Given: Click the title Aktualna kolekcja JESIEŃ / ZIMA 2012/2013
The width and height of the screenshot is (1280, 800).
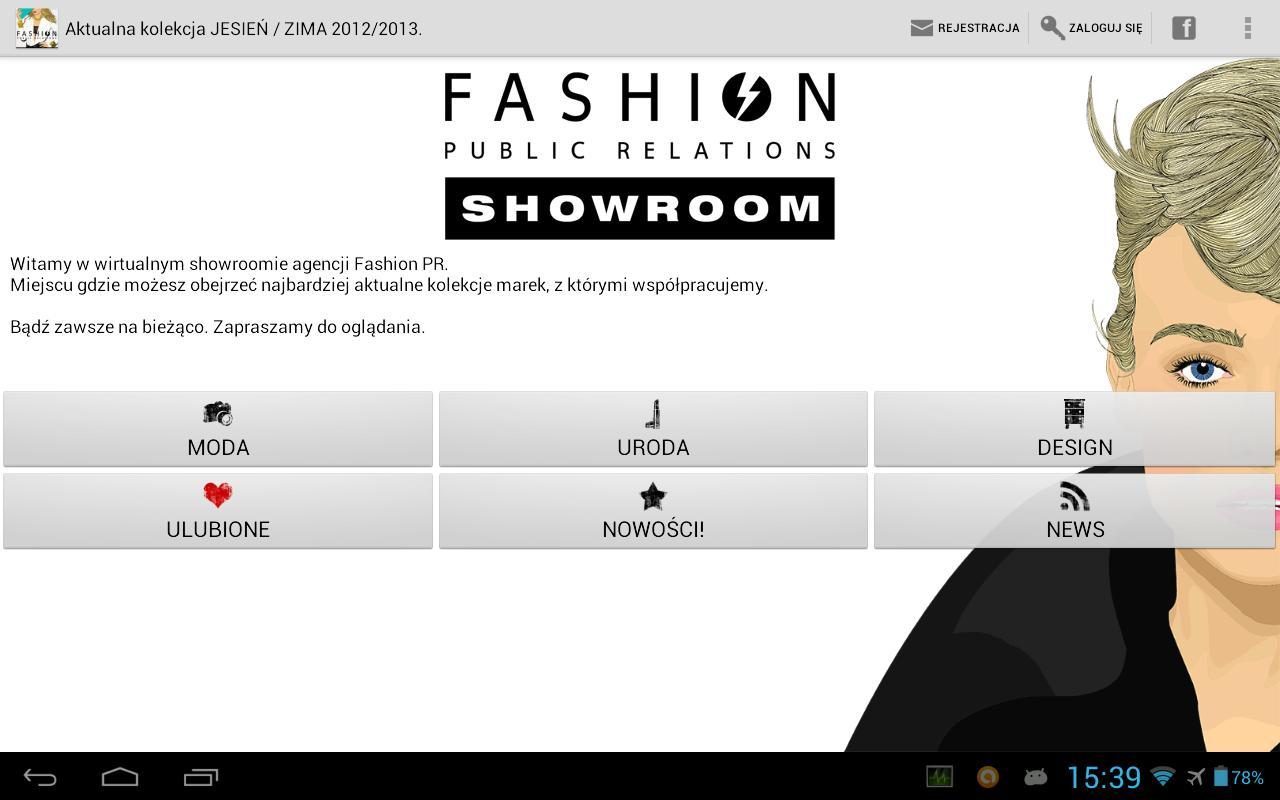Looking at the screenshot, I should click(243, 29).
